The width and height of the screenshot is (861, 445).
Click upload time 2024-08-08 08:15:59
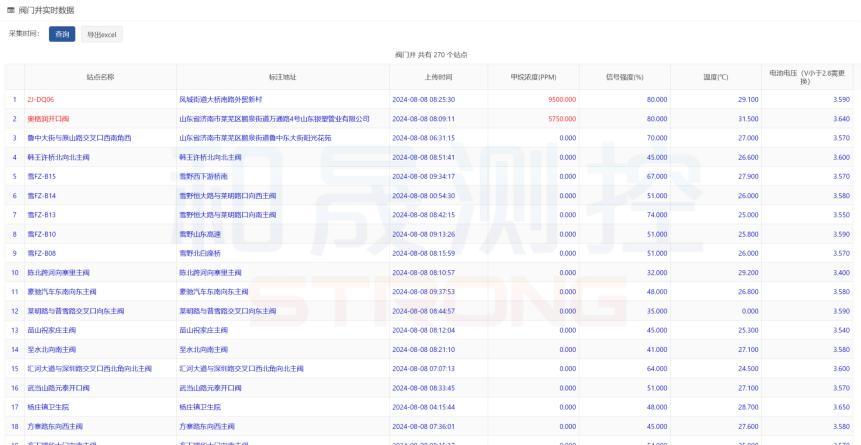pos(424,253)
